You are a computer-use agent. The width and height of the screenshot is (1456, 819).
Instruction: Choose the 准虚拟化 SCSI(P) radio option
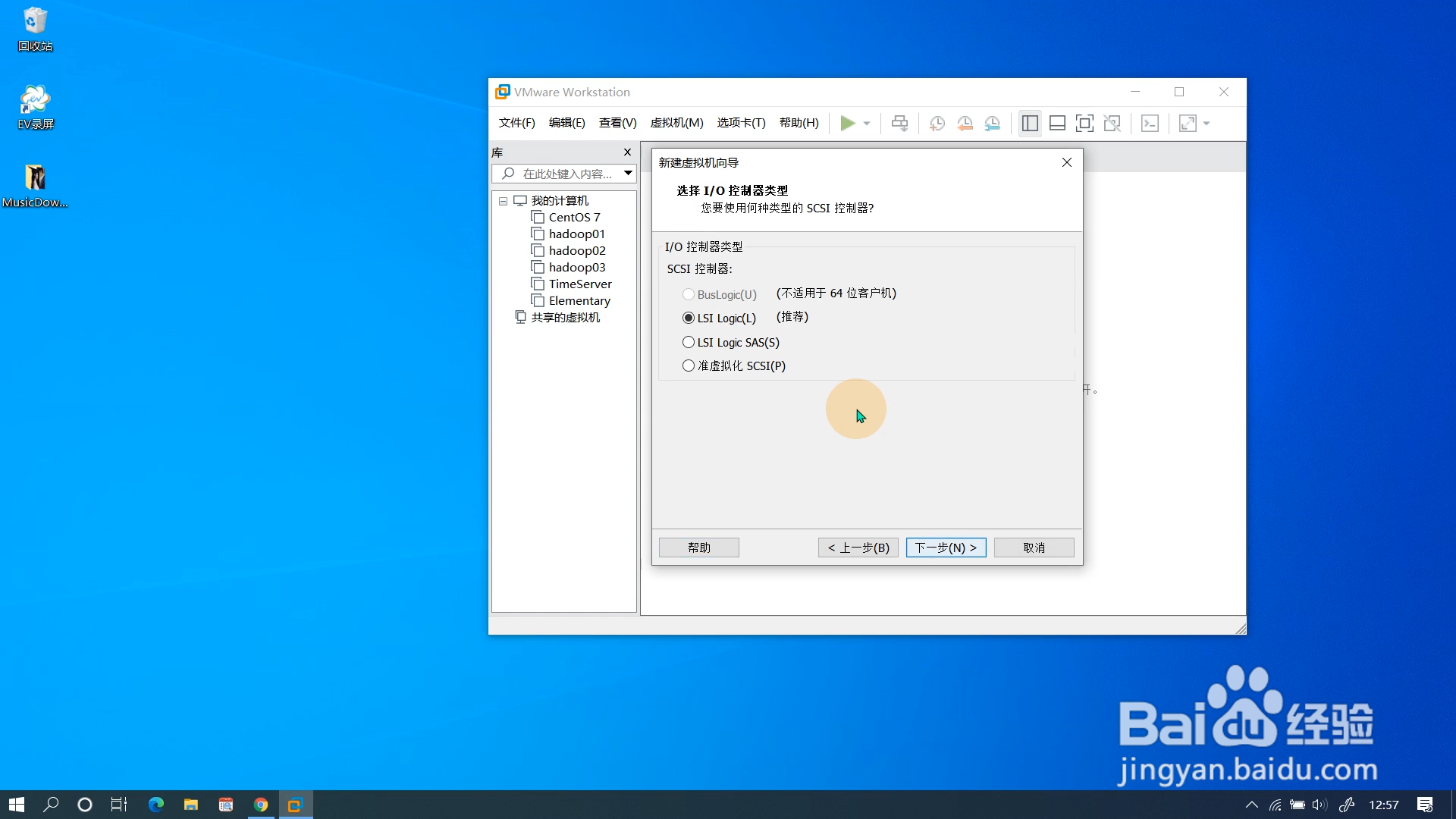[x=689, y=366]
